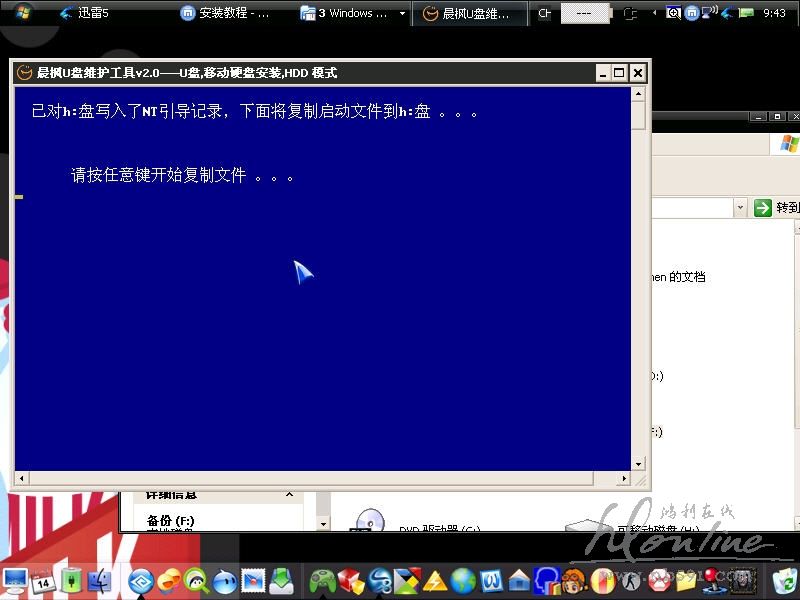Launch the blue W document dock icon

tap(491, 582)
